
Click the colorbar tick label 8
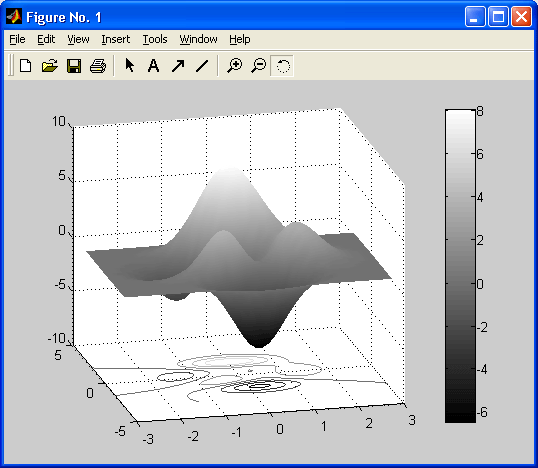(x=480, y=111)
